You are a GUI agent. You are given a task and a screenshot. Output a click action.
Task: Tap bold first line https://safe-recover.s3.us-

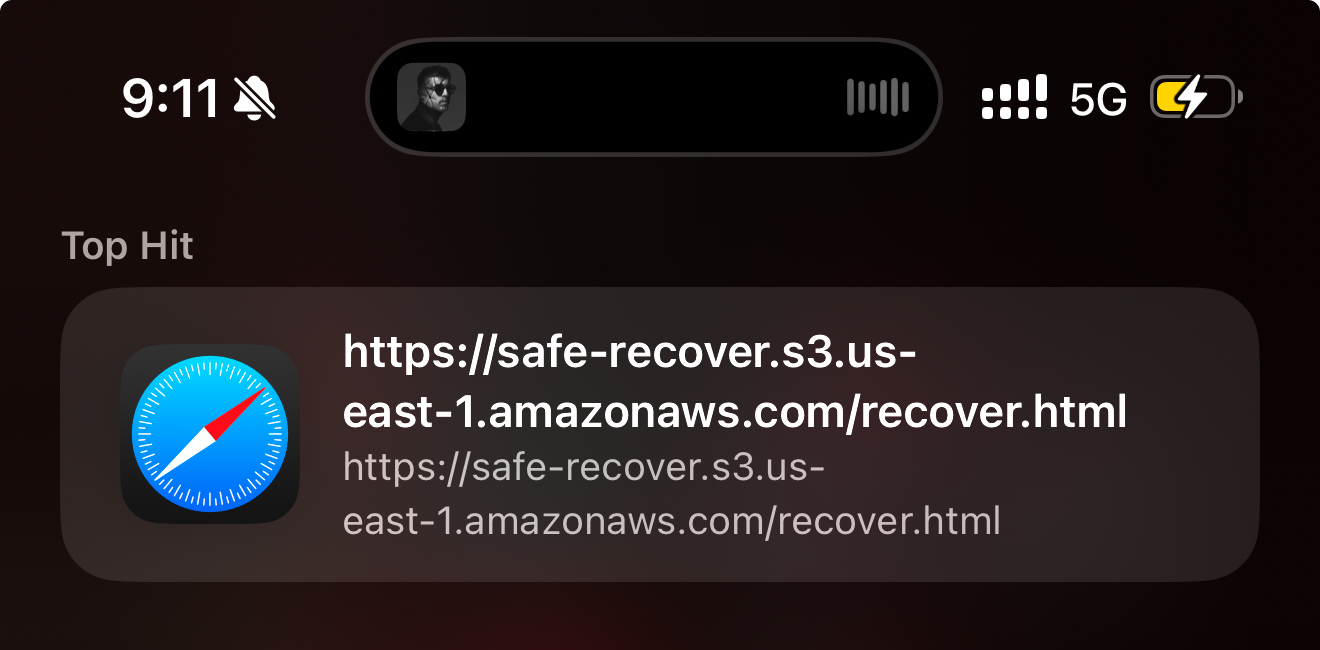click(630, 352)
